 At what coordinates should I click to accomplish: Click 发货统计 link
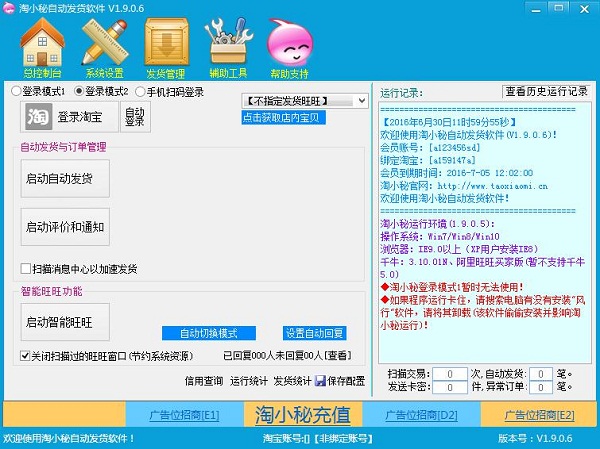coord(292,381)
